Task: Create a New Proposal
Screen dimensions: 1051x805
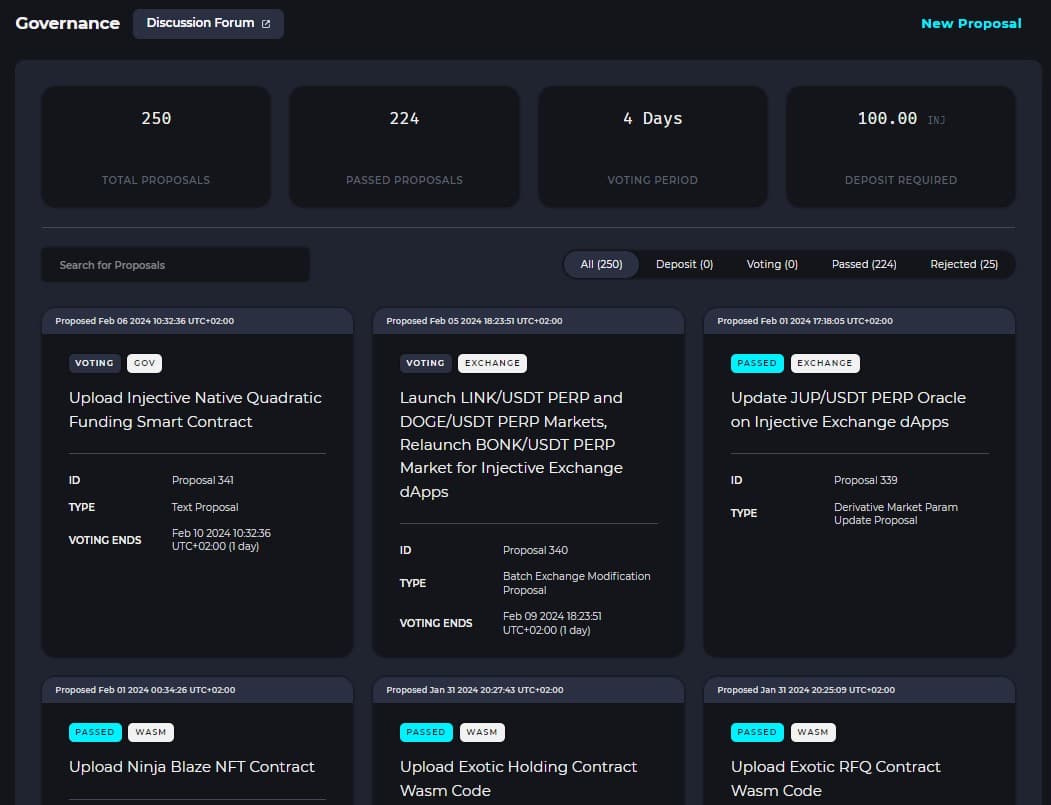Action: (970, 23)
